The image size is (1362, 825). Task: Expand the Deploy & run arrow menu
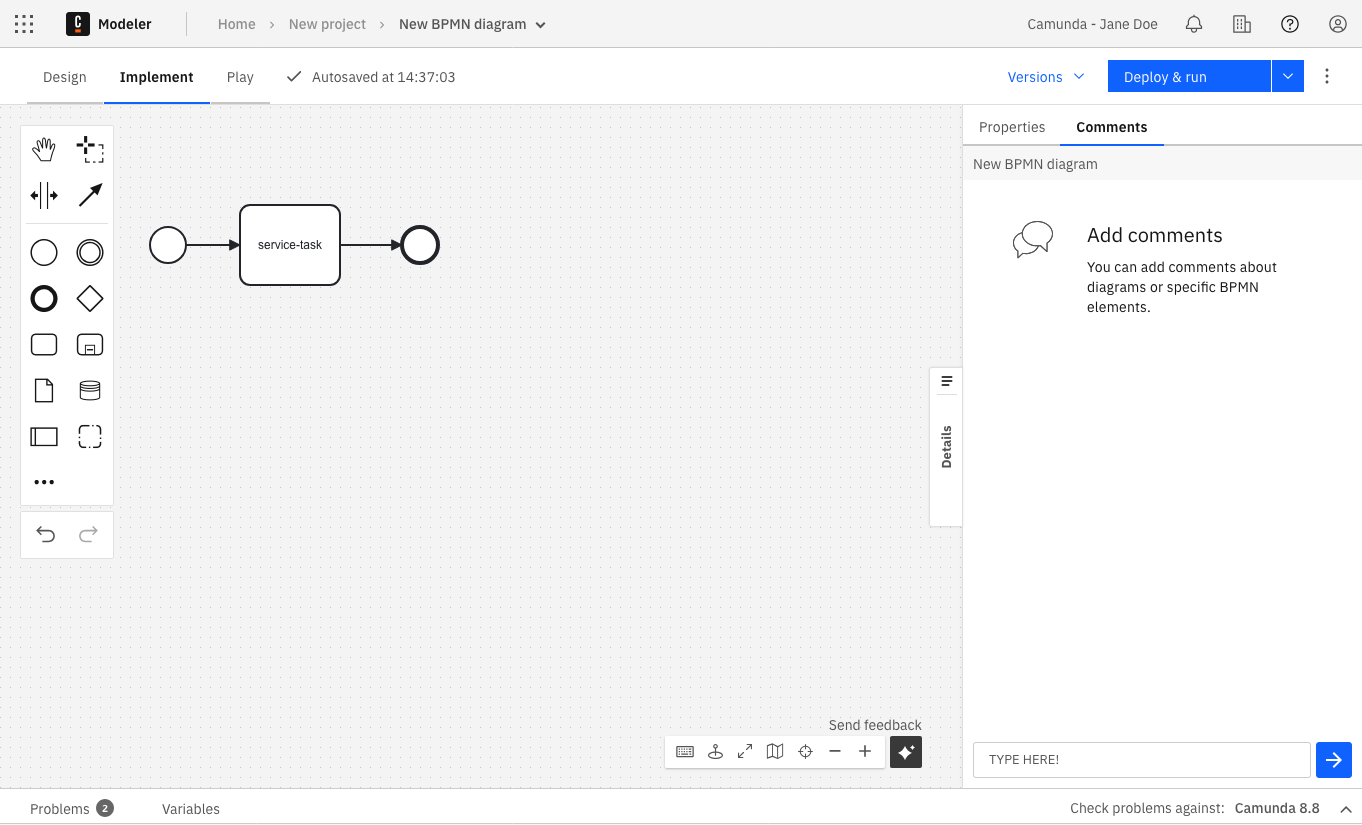[1288, 77]
